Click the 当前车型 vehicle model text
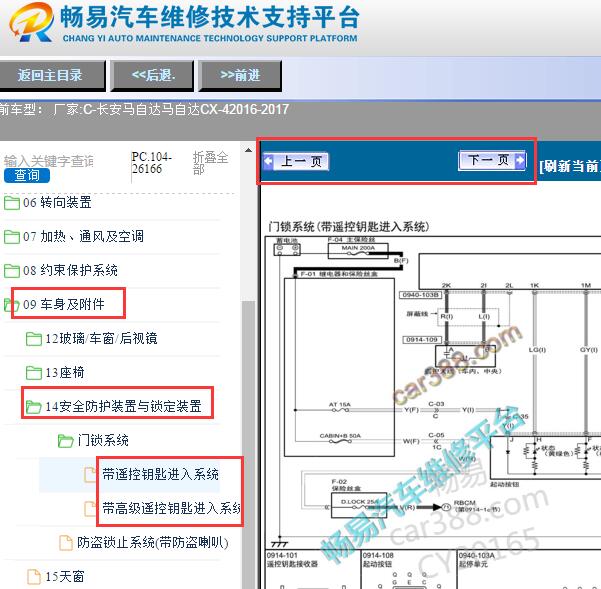Image resolution: width=601 pixels, height=589 pixels. click(144, 110)
